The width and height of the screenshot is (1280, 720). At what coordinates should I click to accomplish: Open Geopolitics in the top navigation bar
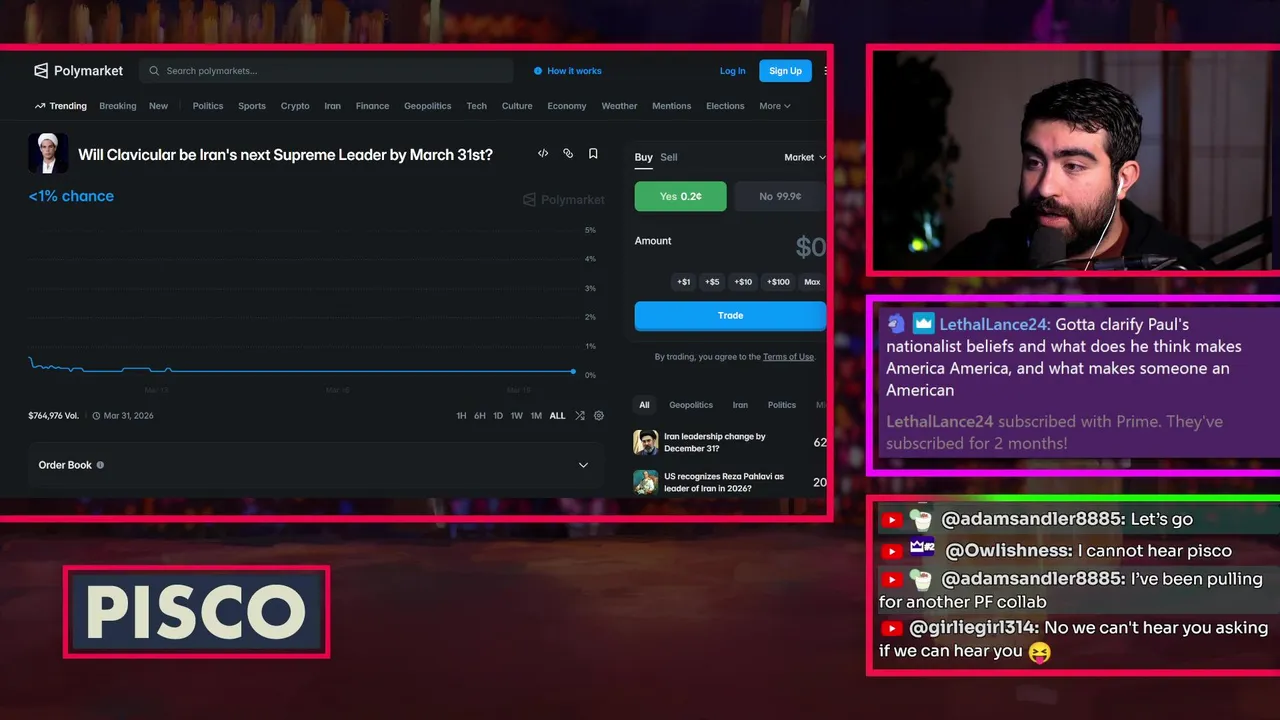(427, 106)
